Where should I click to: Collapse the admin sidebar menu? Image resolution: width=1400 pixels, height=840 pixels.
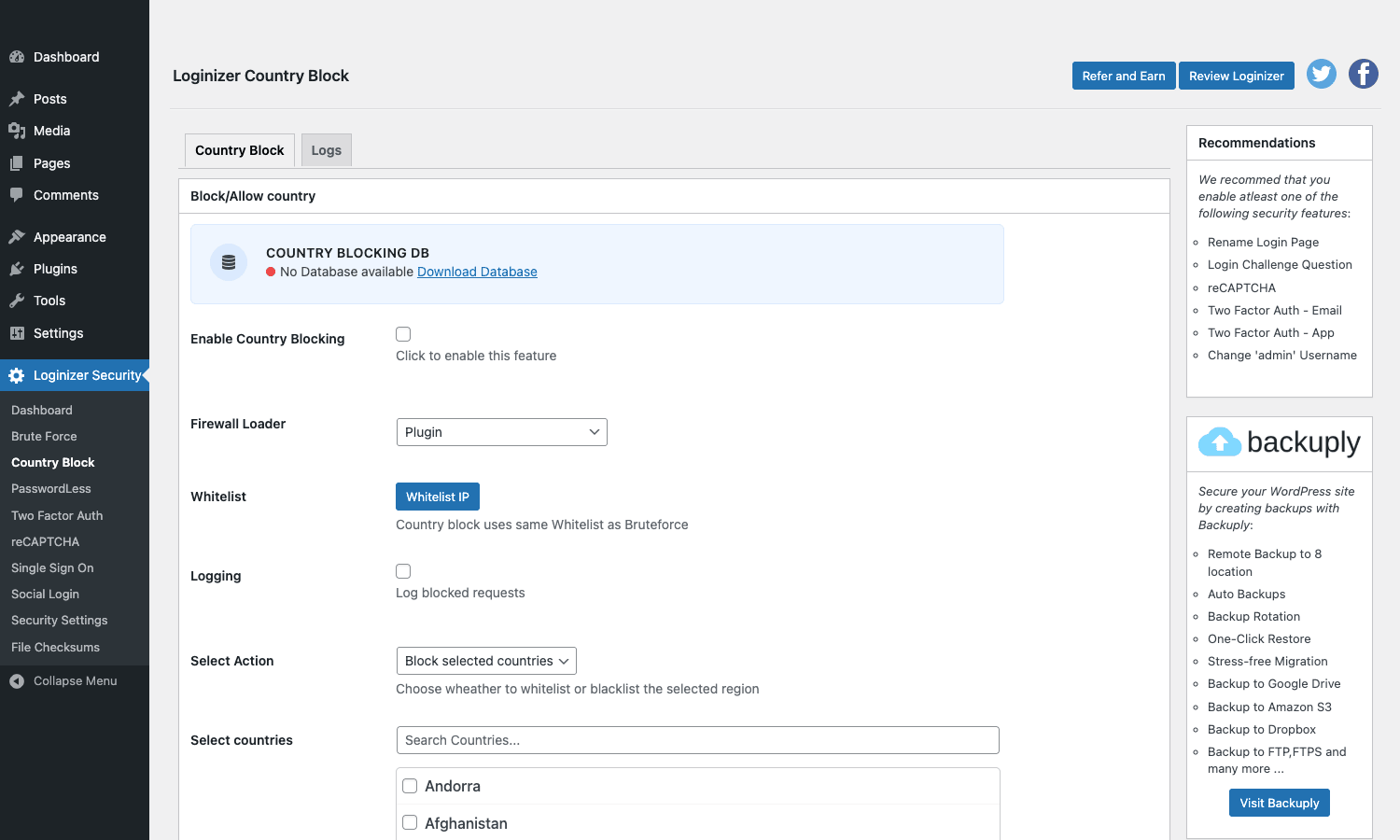pyautogui.click(x=75, y=681)
